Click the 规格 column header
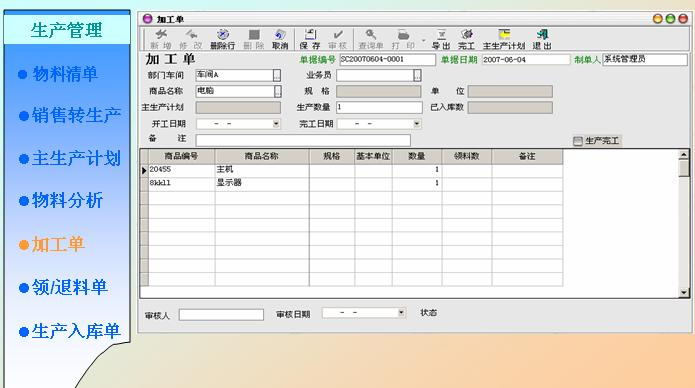Image resolution: width=695 pixels, height=388 pixels. tap(332, 156)
